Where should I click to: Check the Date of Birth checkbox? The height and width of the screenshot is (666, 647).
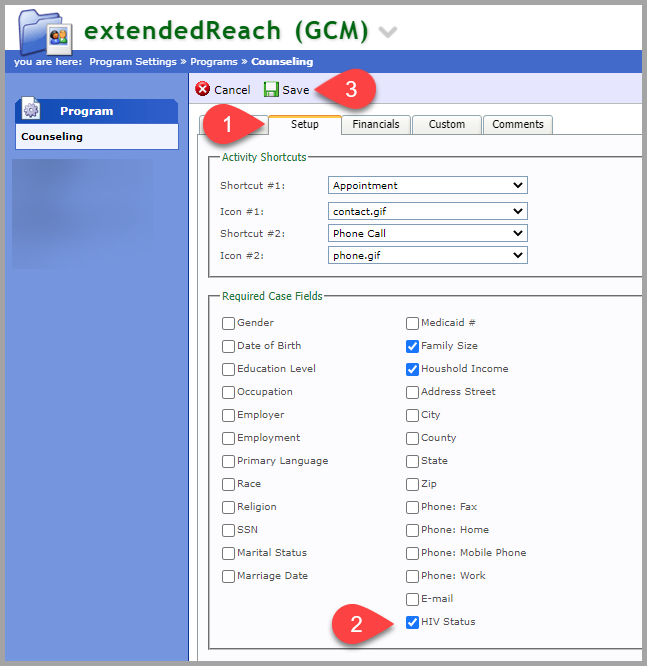tap(228, 346)
